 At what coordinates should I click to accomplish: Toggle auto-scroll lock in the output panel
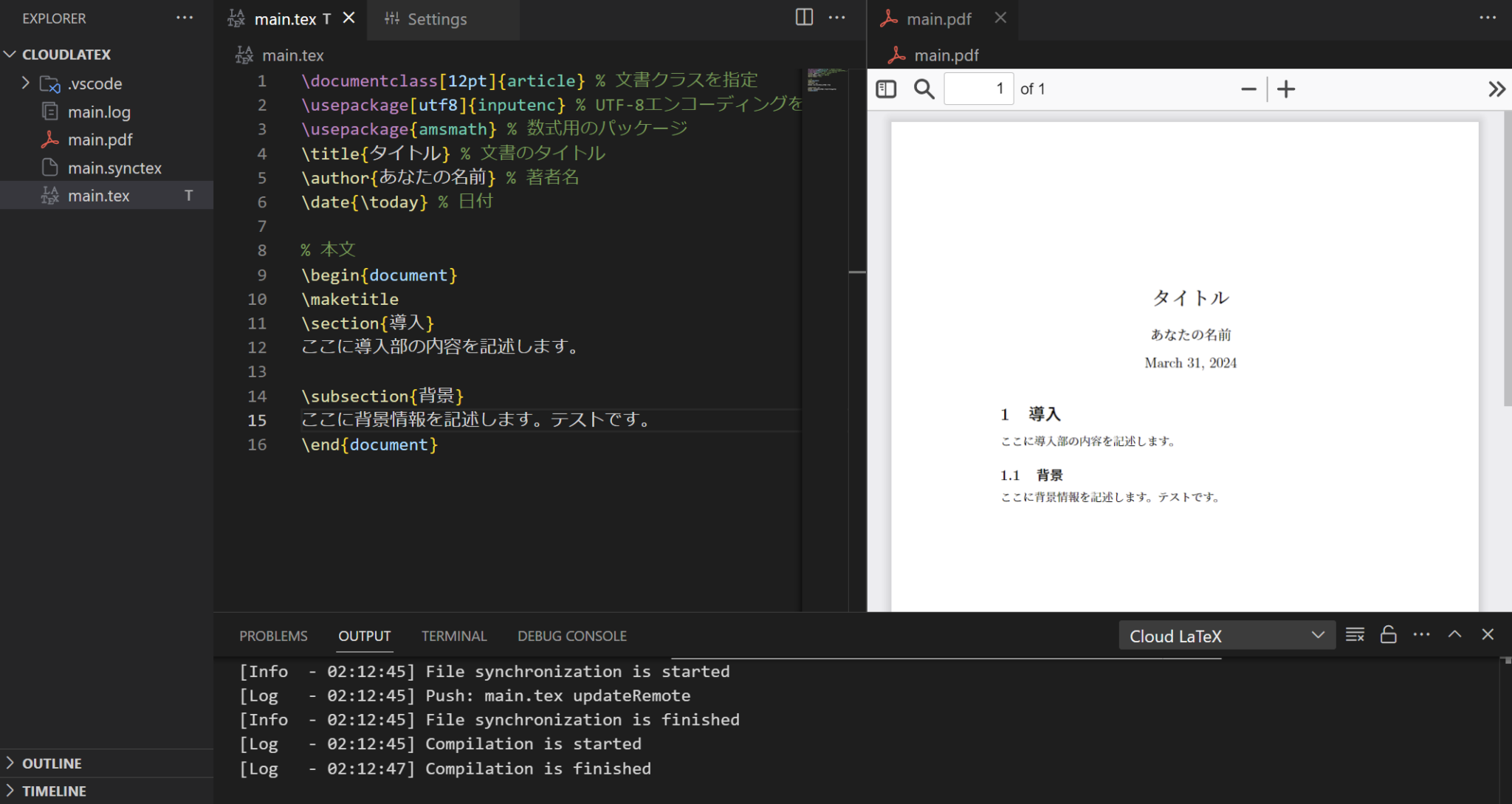point(1387,634)
